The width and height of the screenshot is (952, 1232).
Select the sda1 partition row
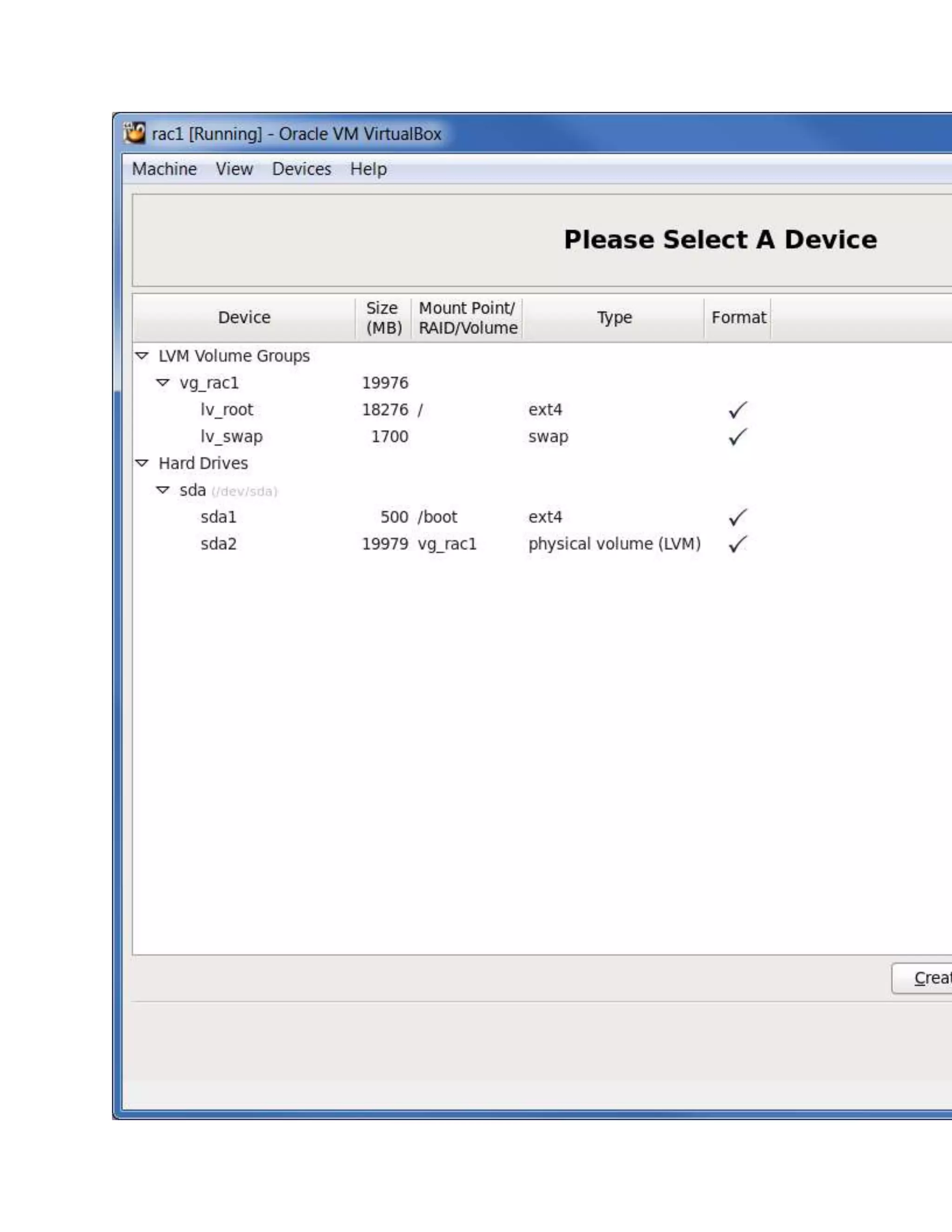point(218,517)
